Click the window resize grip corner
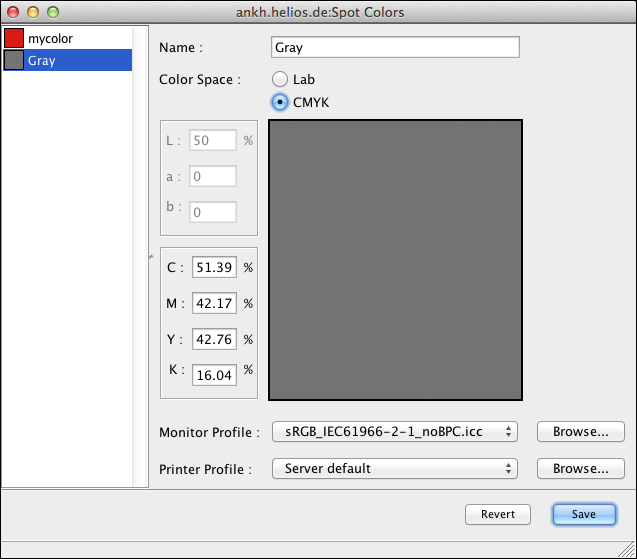This screenshot has height=559, width=637. pyautogui.click(x=627, y=550)
